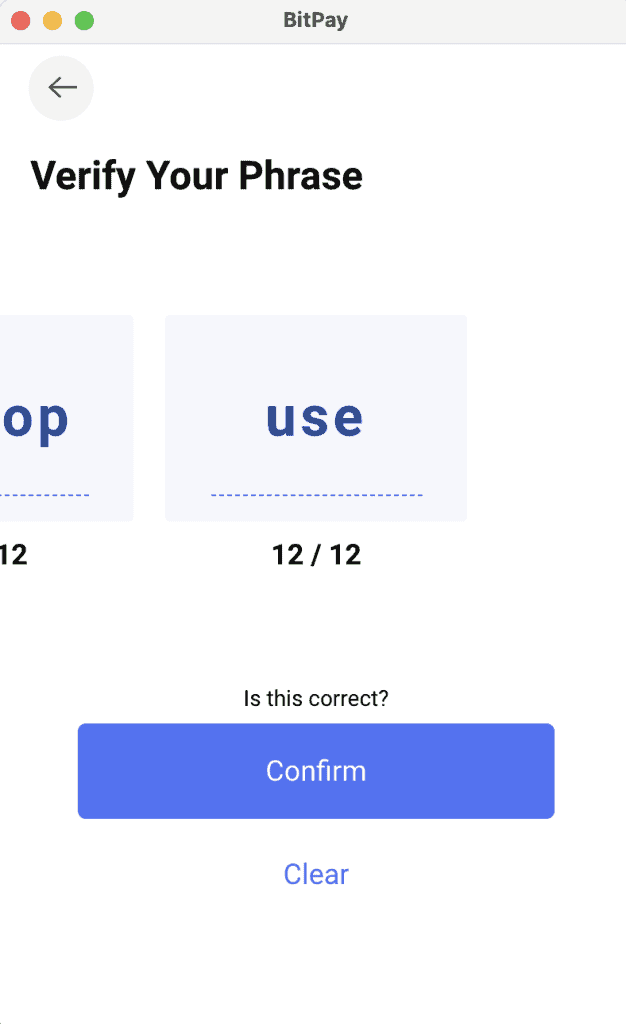Close the BitPay window
This screenshot has width=626, height=1024.
pos(21,21)
